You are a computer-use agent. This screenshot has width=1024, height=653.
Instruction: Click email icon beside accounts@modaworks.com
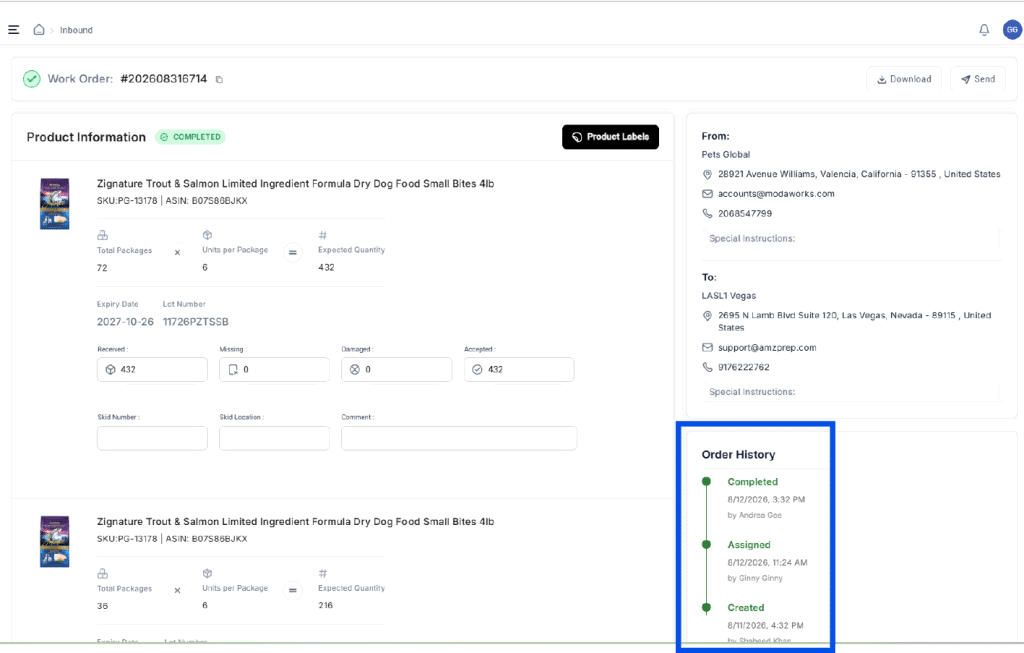(x=707, y=194)
